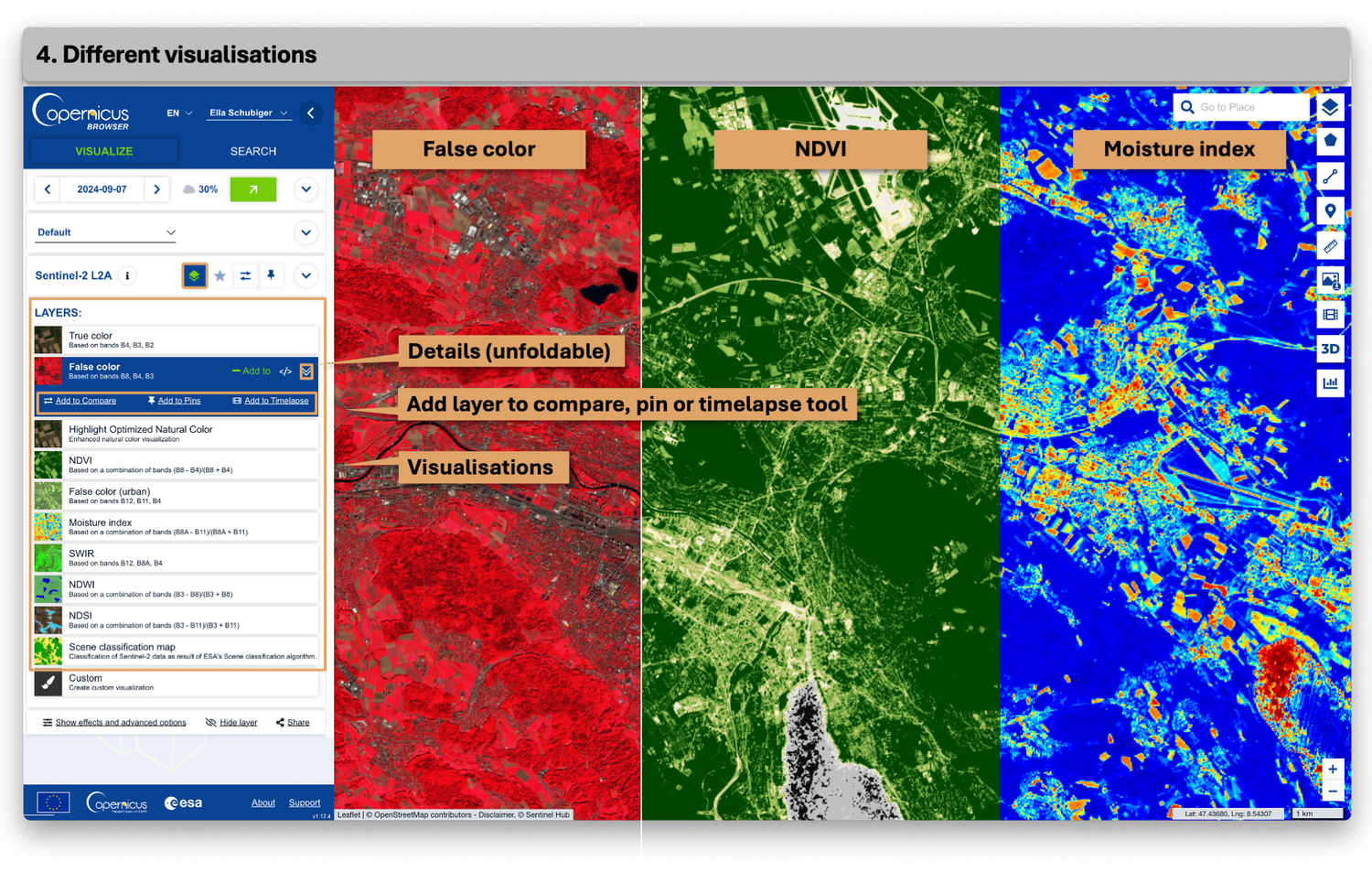Open the Default theme dropdown
This screenshot has height=872, width=1372.
click(x=104, y=232)
